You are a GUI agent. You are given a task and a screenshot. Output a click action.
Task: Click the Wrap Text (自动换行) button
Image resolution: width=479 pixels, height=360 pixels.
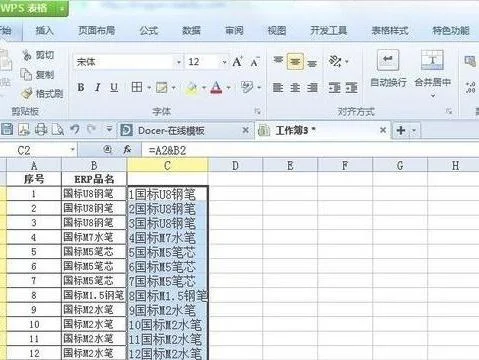(x=388, y=69)
